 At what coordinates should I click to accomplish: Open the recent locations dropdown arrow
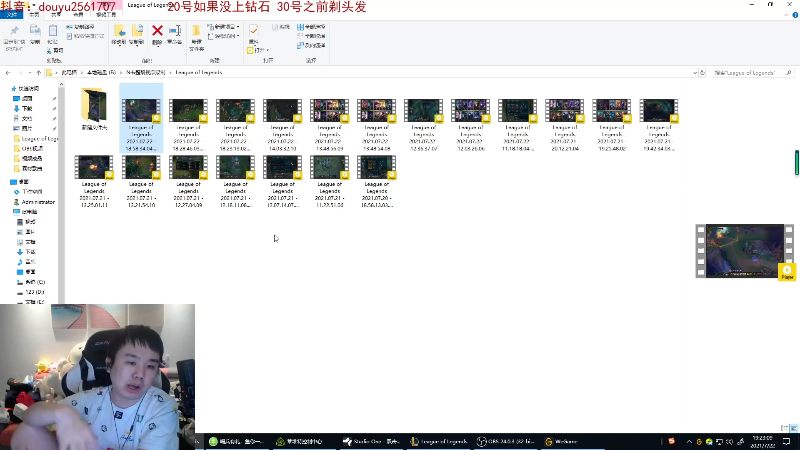[x=29, y=73]
